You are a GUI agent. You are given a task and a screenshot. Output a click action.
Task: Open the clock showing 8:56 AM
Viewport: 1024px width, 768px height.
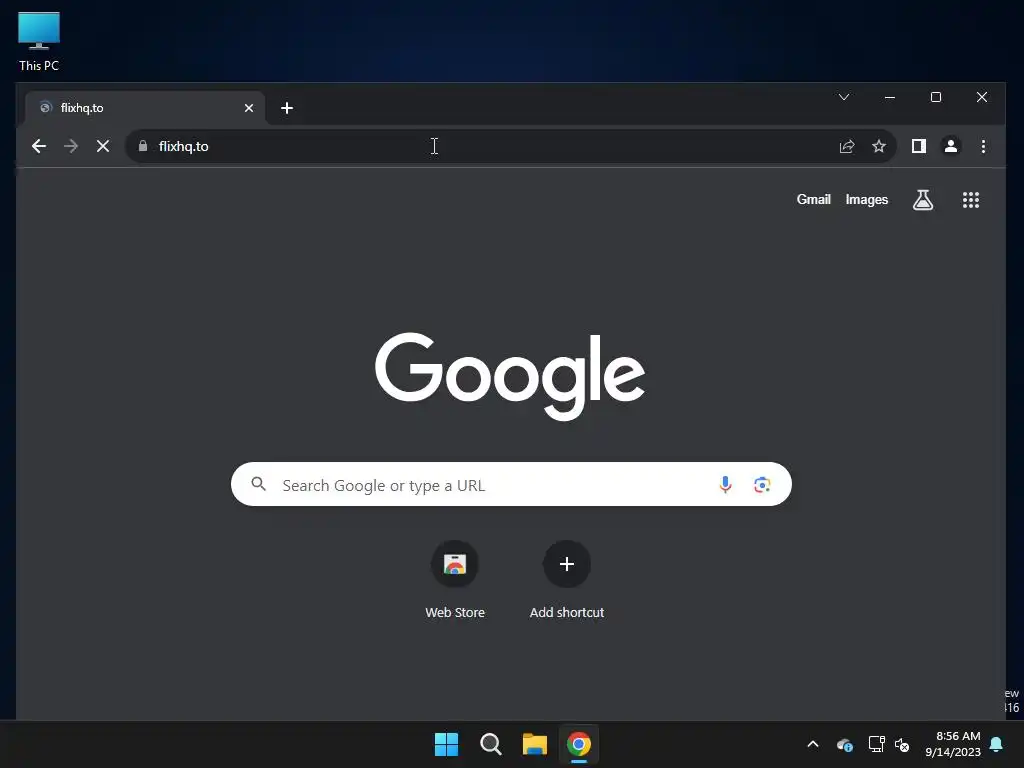click(x=953, y=744)
